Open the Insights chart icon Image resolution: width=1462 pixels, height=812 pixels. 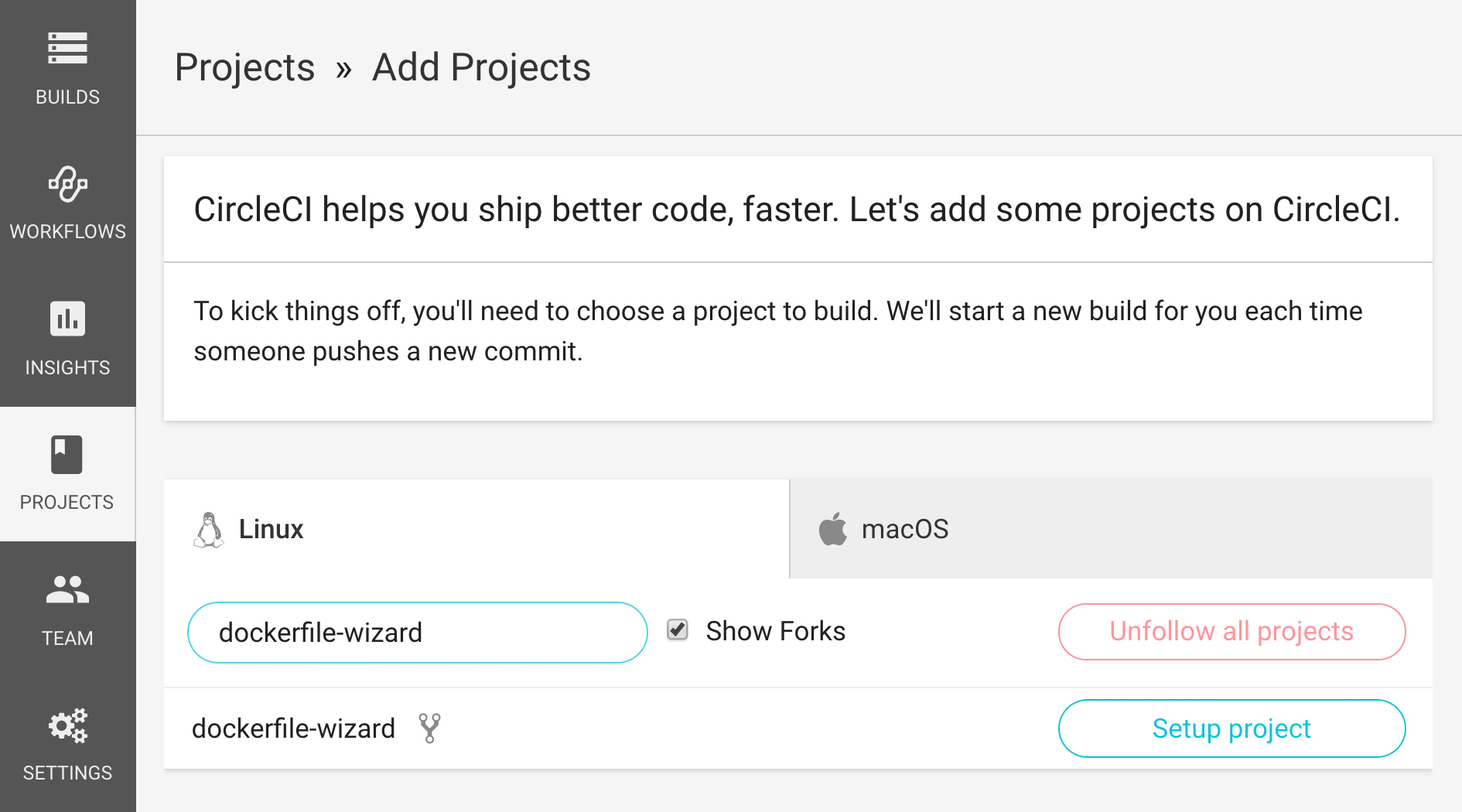pos(67,319)
